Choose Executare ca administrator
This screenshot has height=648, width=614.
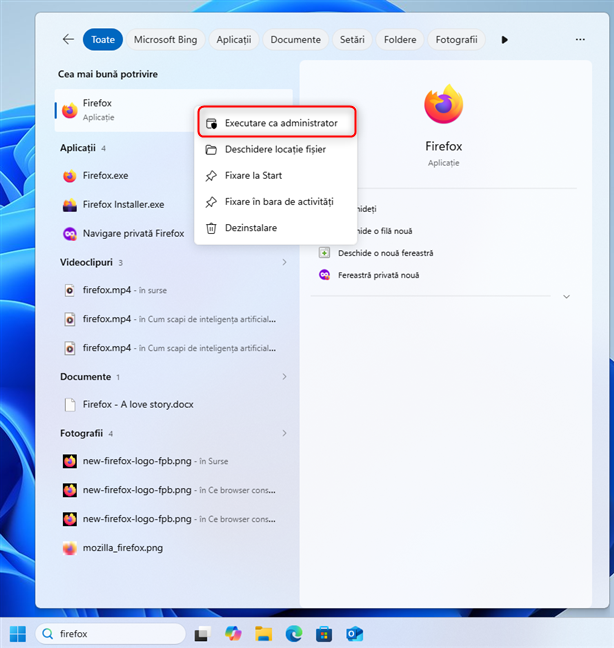point(277,123)
